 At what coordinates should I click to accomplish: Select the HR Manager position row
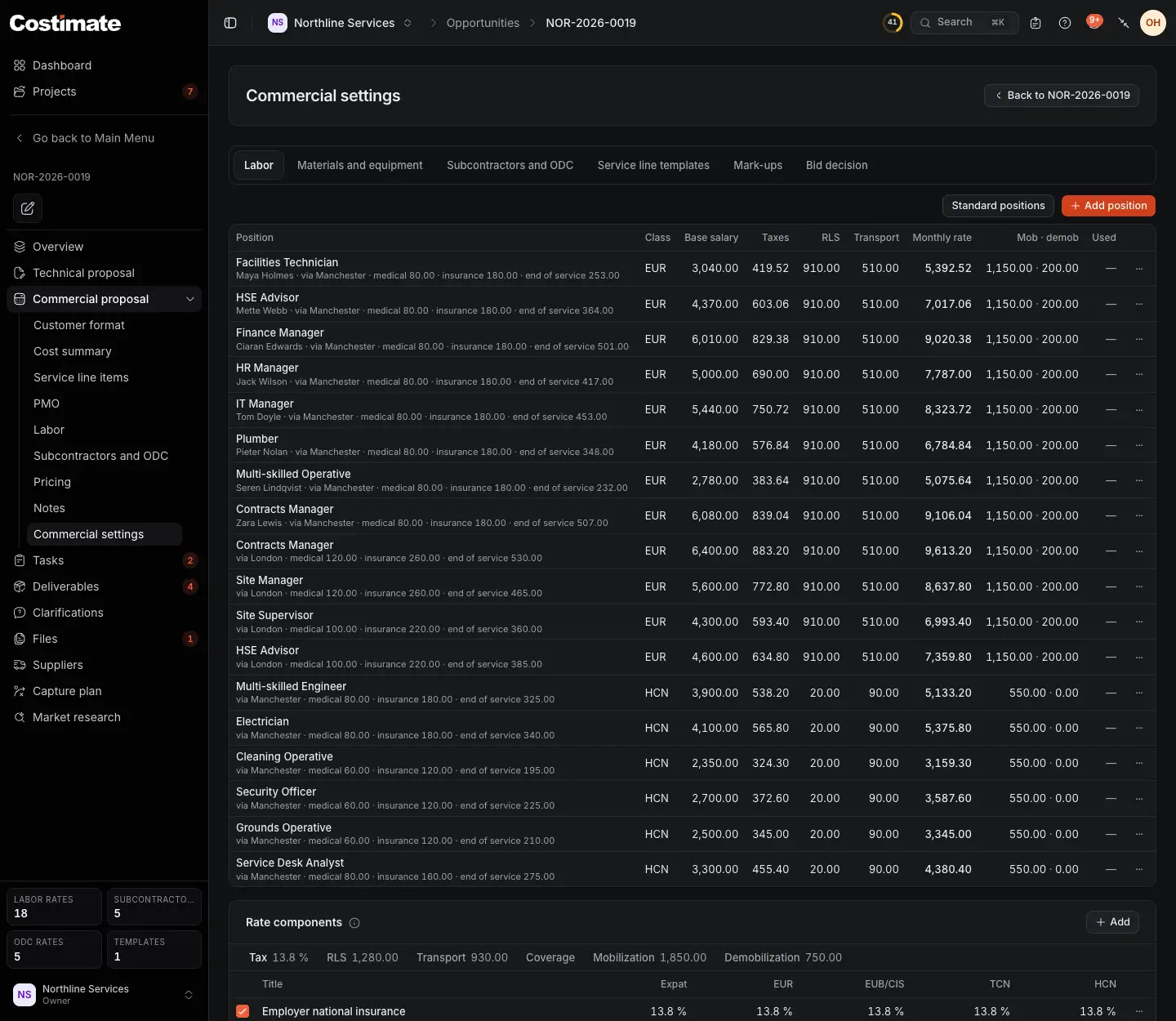click(692, 374)
